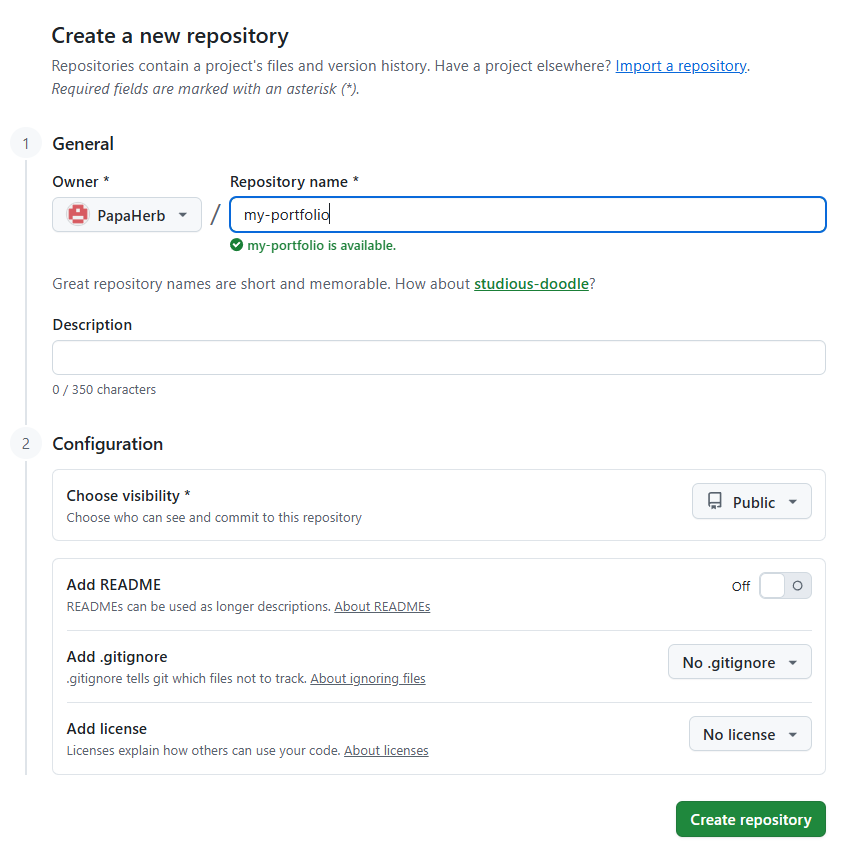Open the Import a repository link
Viewport: 854px width, 865px height.
680,65
